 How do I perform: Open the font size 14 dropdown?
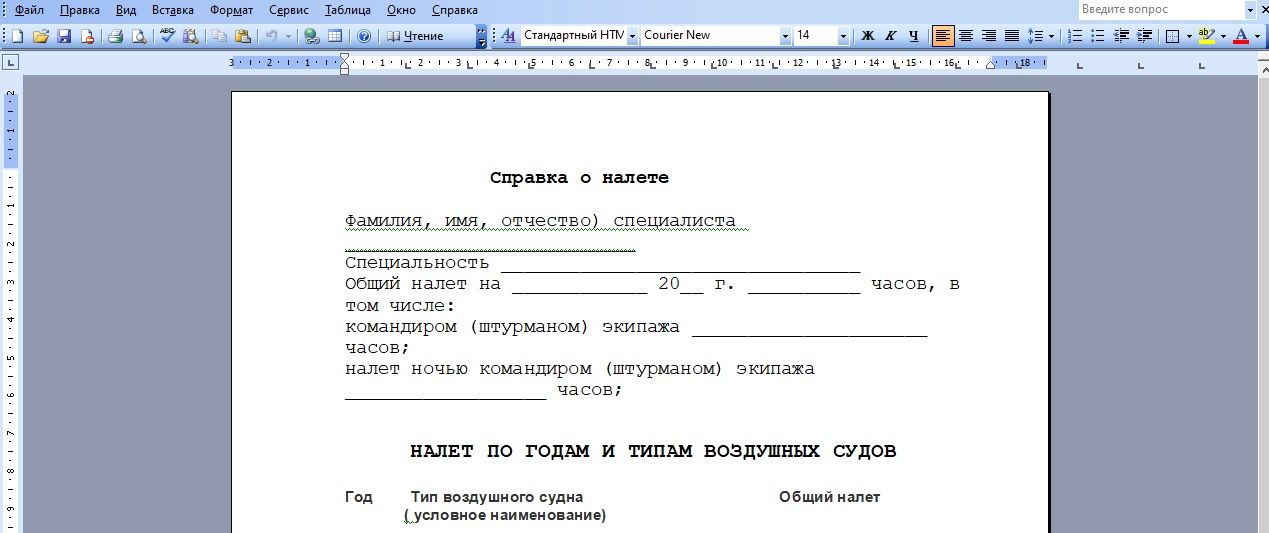843,36
